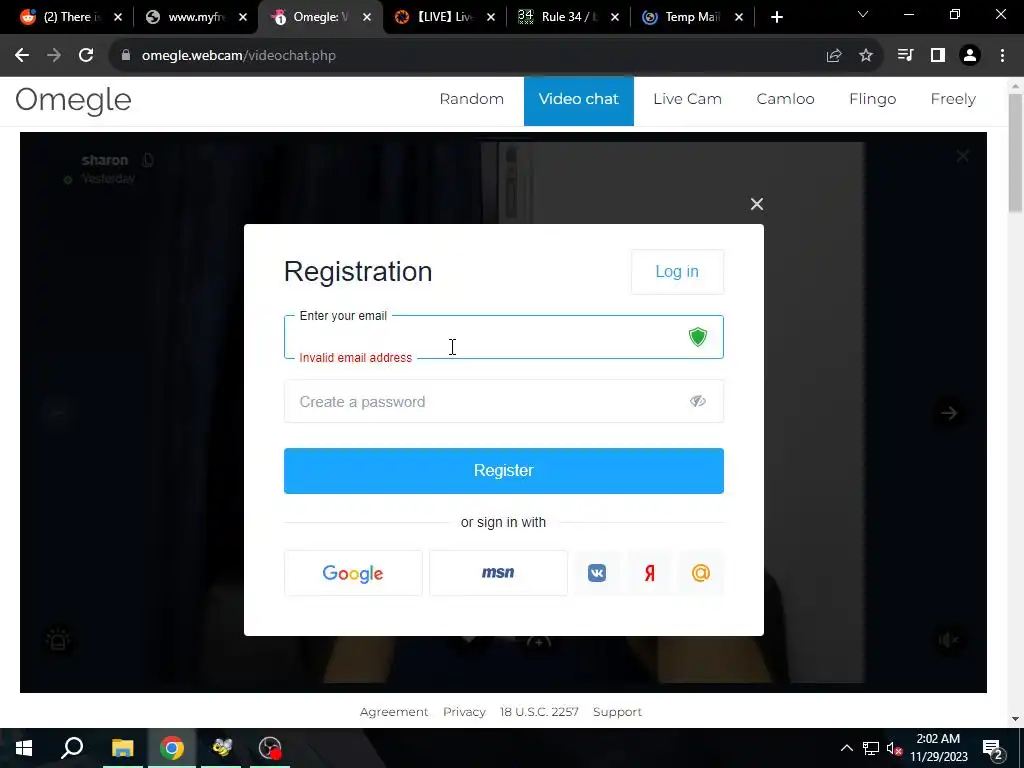Expand the tab search dropdown
This screenshot has width=1024, height=768.
click(863, 14)
